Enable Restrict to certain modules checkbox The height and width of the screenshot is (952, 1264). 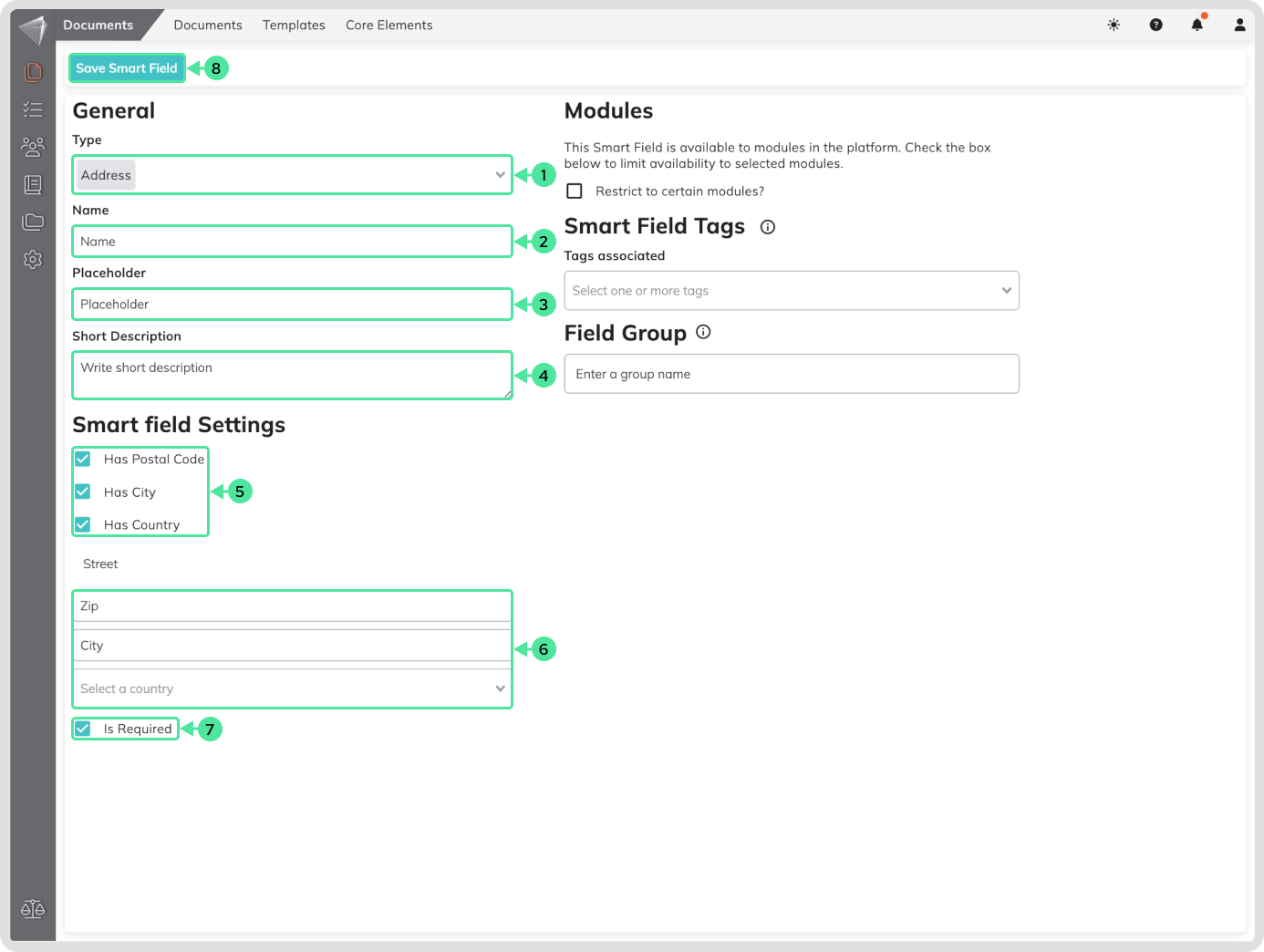pyautogui.click(x=575, y=191)
